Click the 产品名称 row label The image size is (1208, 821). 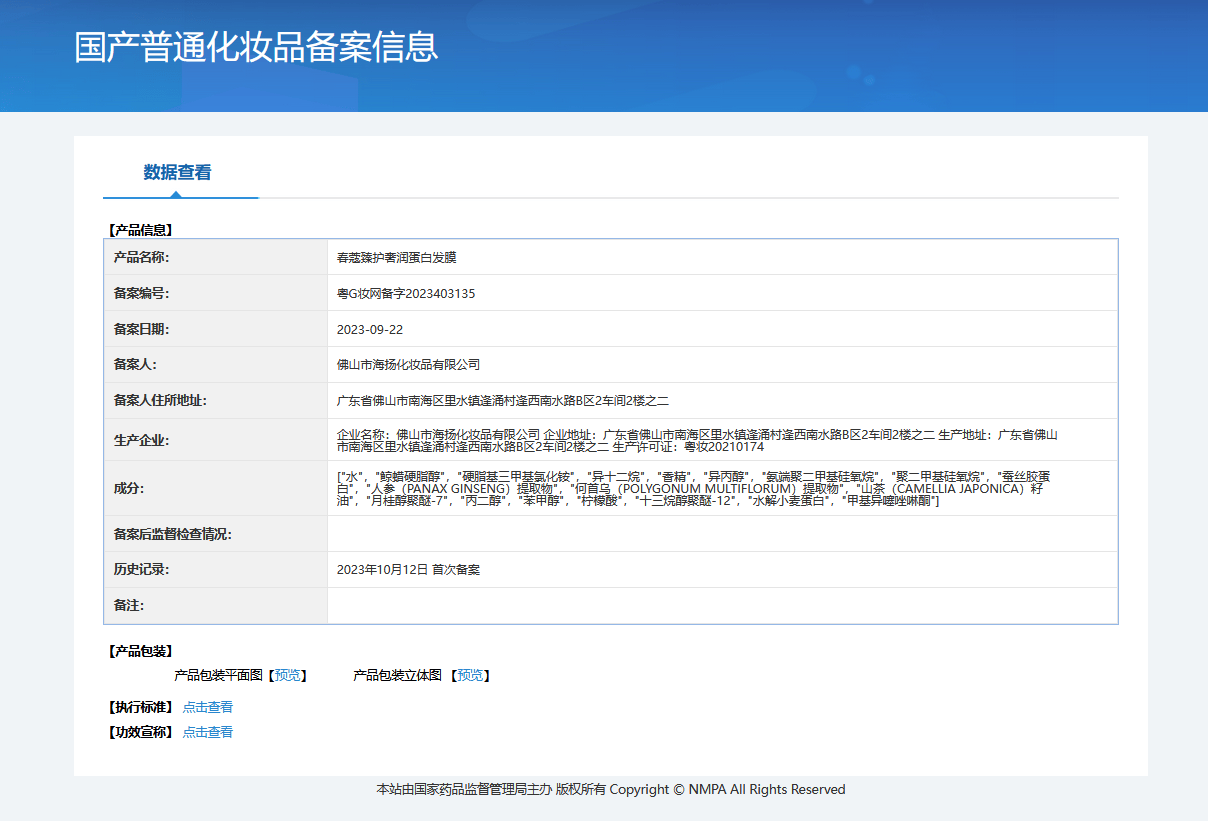point(141,257)
